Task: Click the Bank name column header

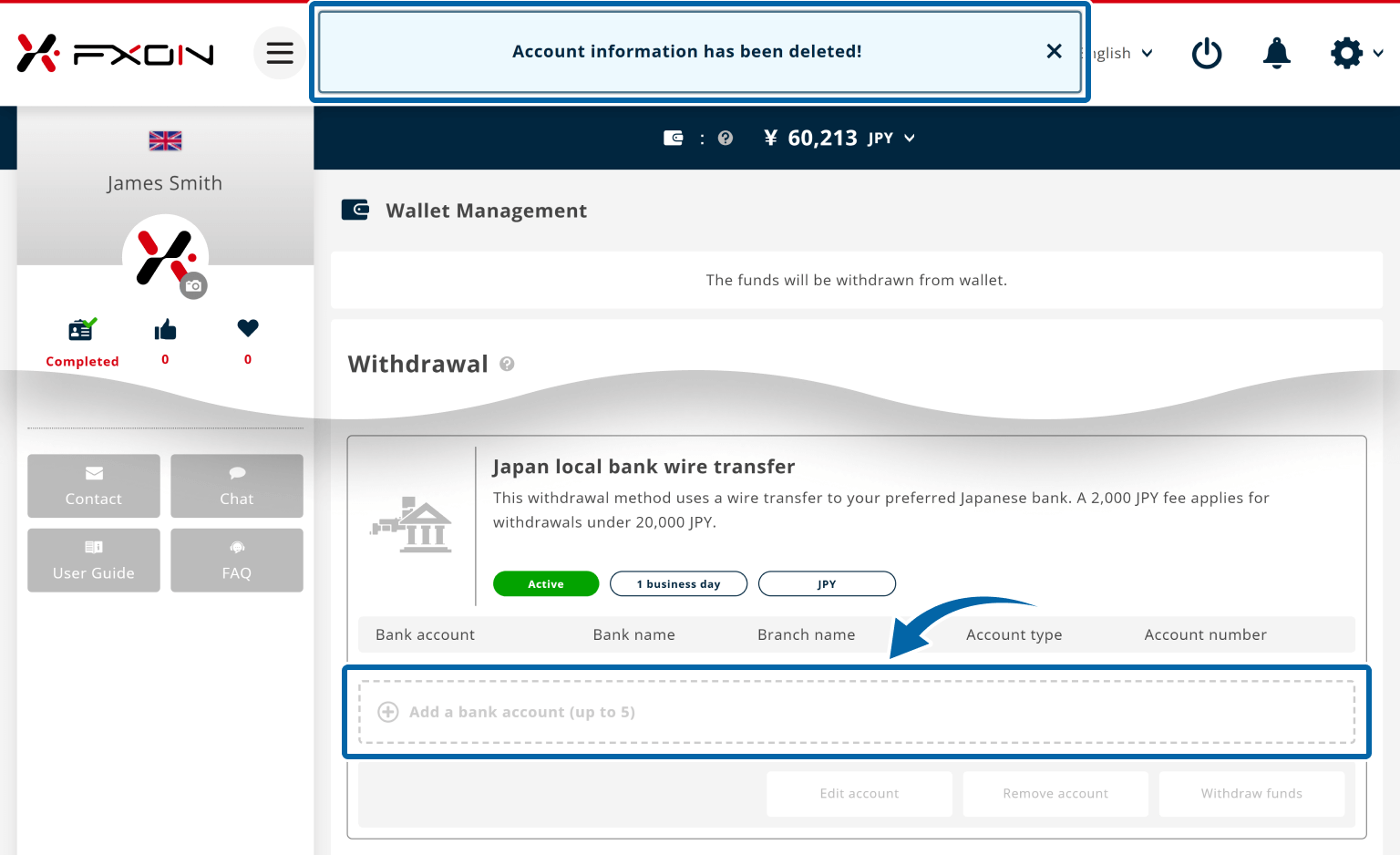Action: click(634, 634)
